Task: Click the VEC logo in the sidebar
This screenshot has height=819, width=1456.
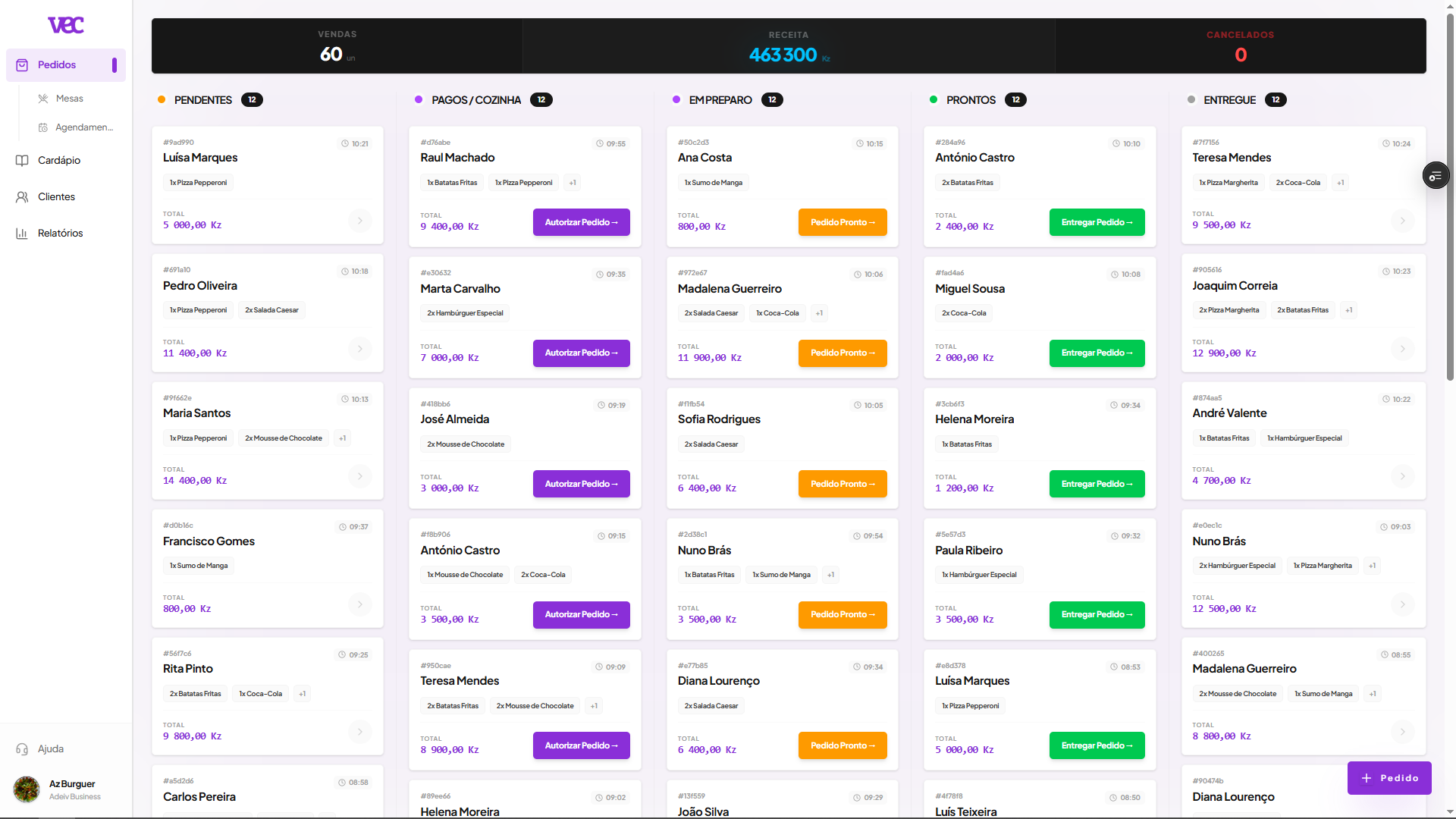Action: click(x=66, y=25)
